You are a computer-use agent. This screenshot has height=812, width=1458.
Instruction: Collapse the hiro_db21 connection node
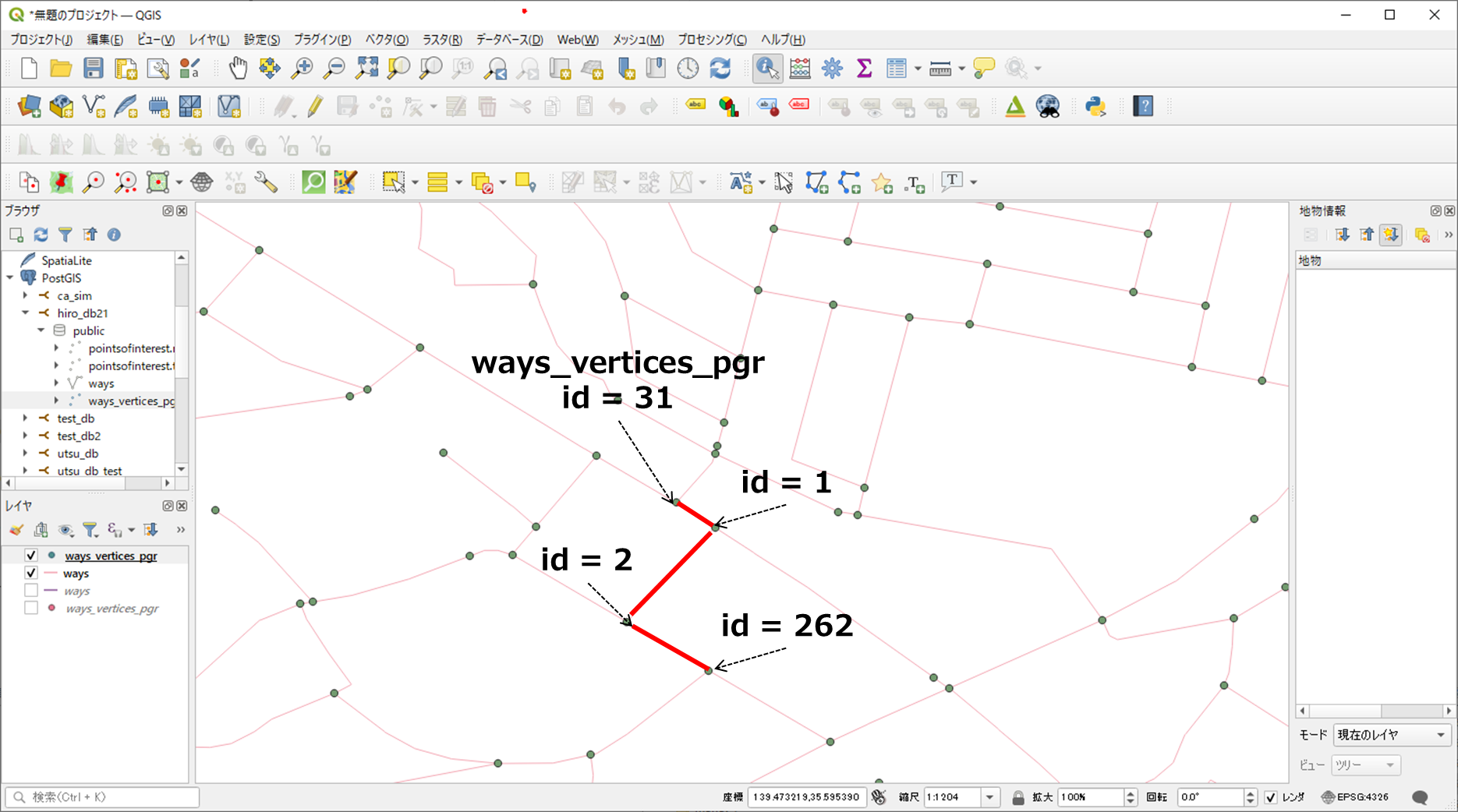click(25, 313)
